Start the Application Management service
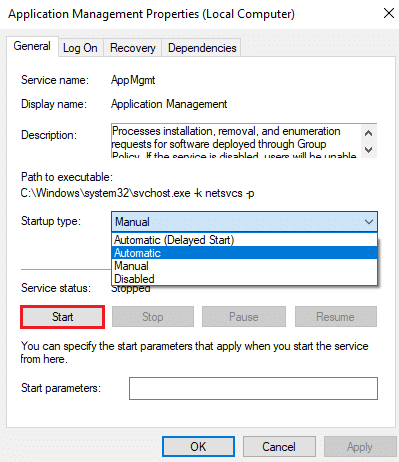 click(x=62, y=317)
